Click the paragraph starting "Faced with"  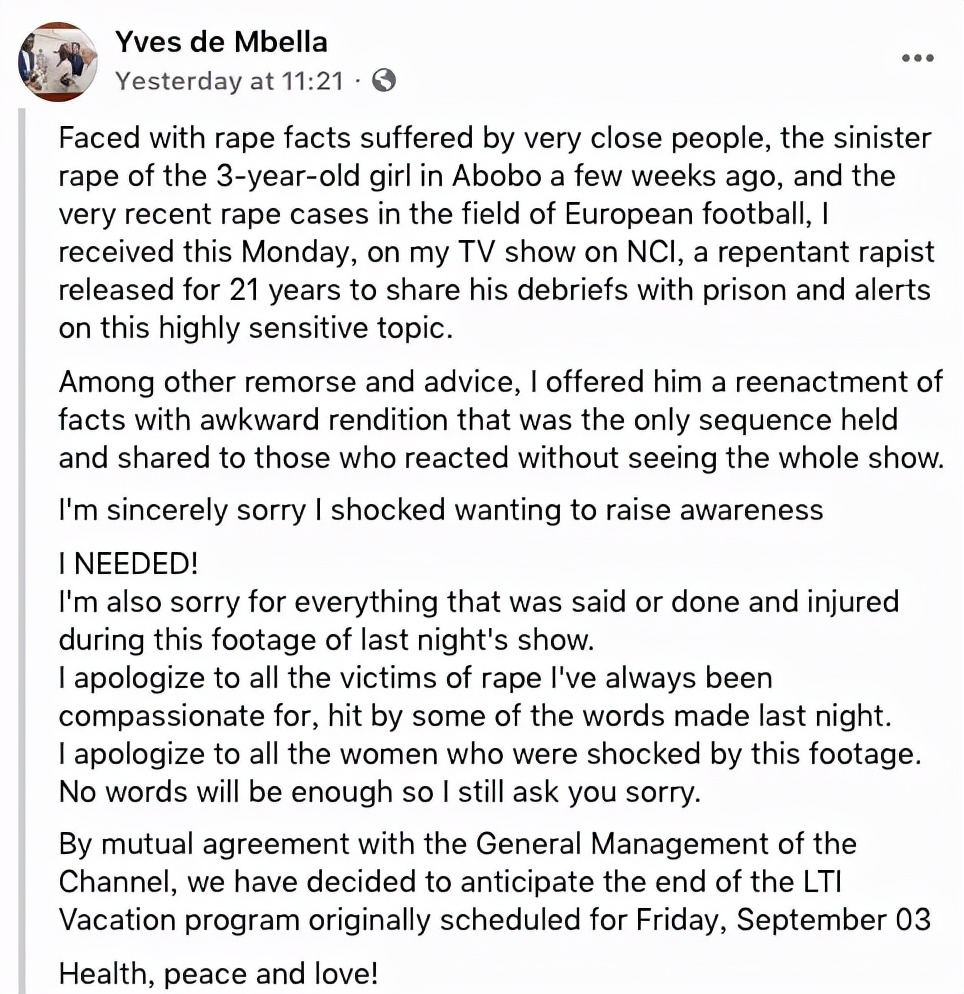coord(494,232)
